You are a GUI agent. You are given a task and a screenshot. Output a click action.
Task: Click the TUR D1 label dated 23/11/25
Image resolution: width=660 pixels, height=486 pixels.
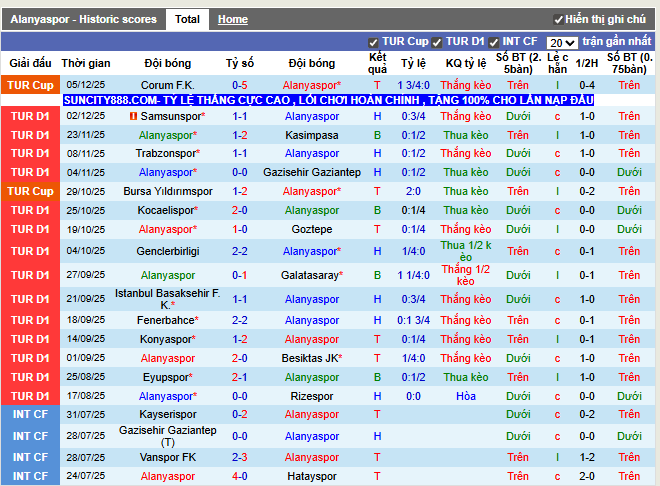pos(30,135)
